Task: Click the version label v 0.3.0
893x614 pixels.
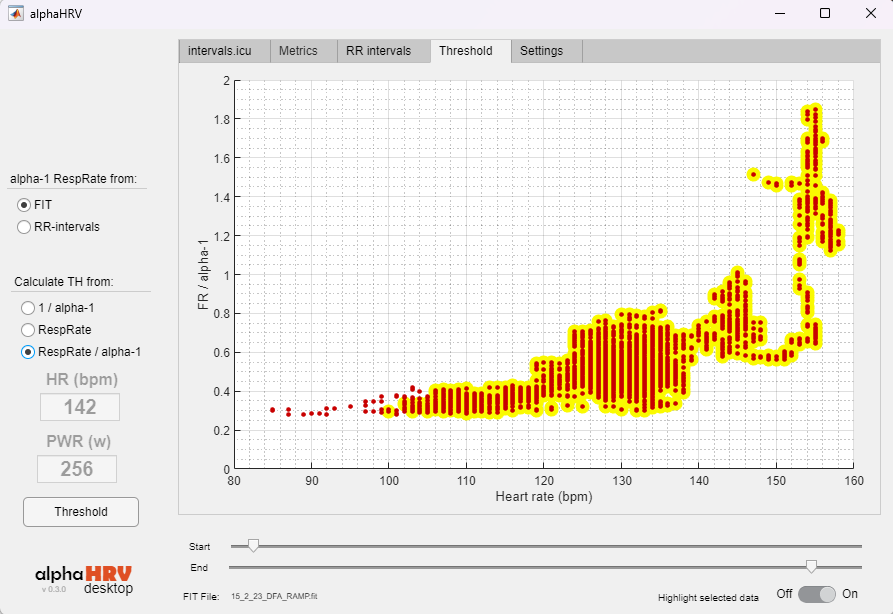Action: coord(54,589)
